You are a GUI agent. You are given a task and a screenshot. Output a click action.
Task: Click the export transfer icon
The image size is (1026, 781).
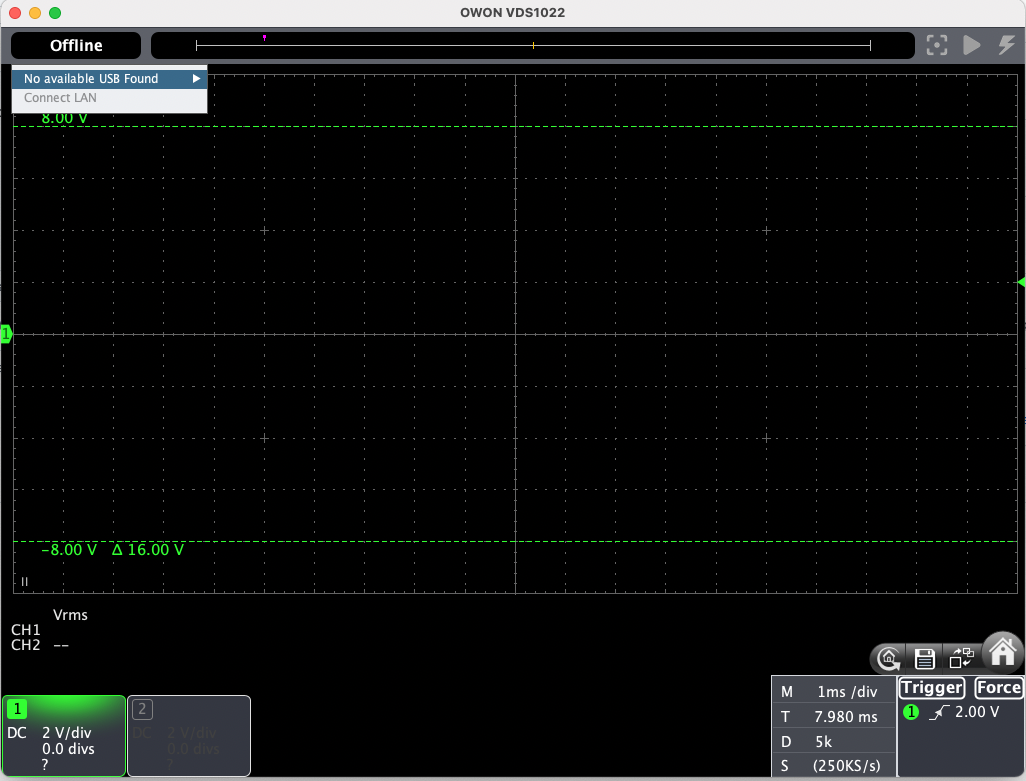pos(961,658)
